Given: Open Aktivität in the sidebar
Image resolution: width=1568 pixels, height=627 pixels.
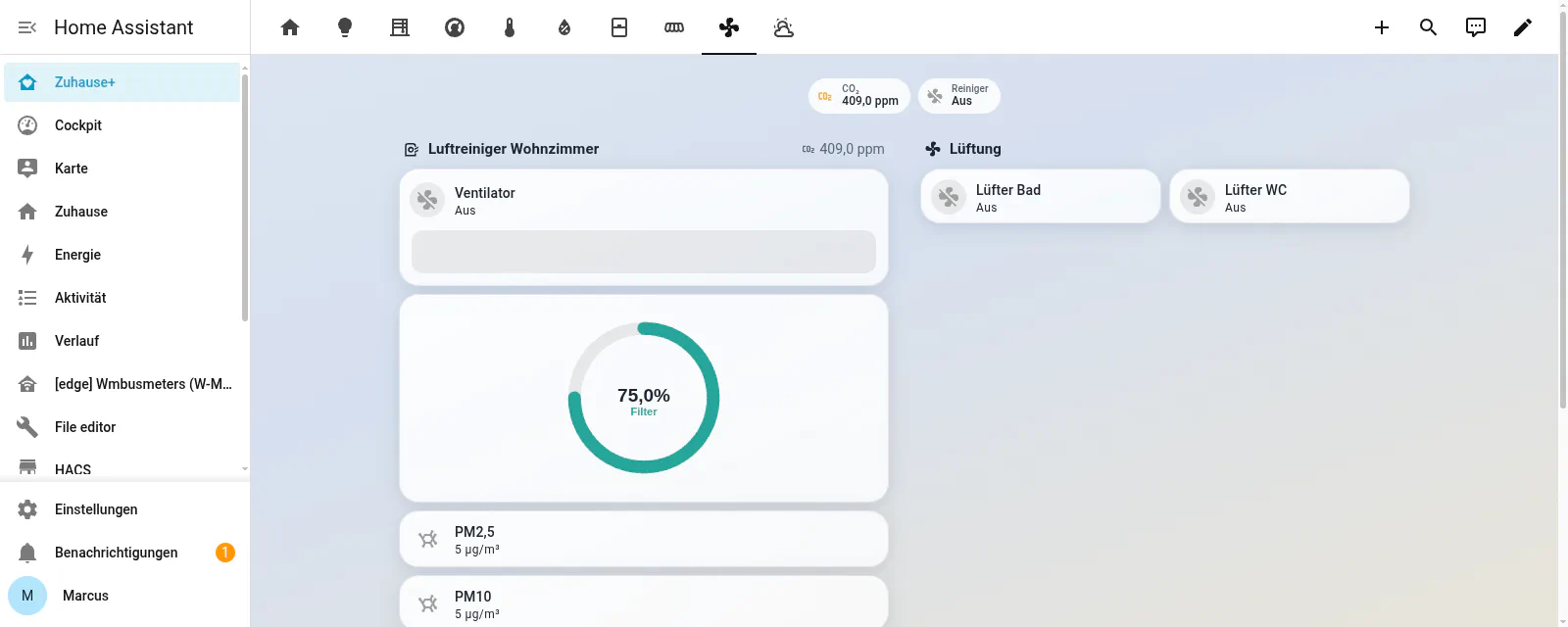Looking at the screenshot, I should pyautogui.click(x=122, y=298).
